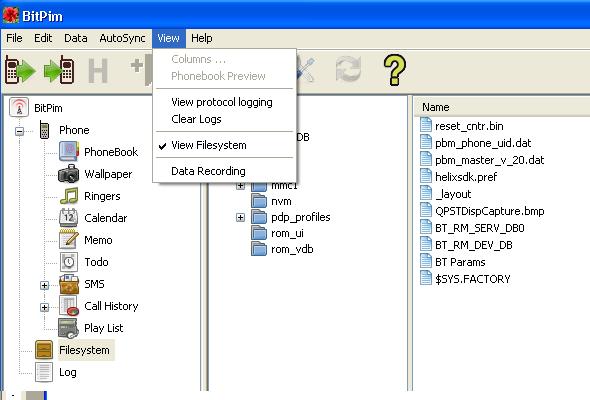Select file pbm_master_v_20.dat
Screen dimensions: 590x400
[x=490, y=160]
